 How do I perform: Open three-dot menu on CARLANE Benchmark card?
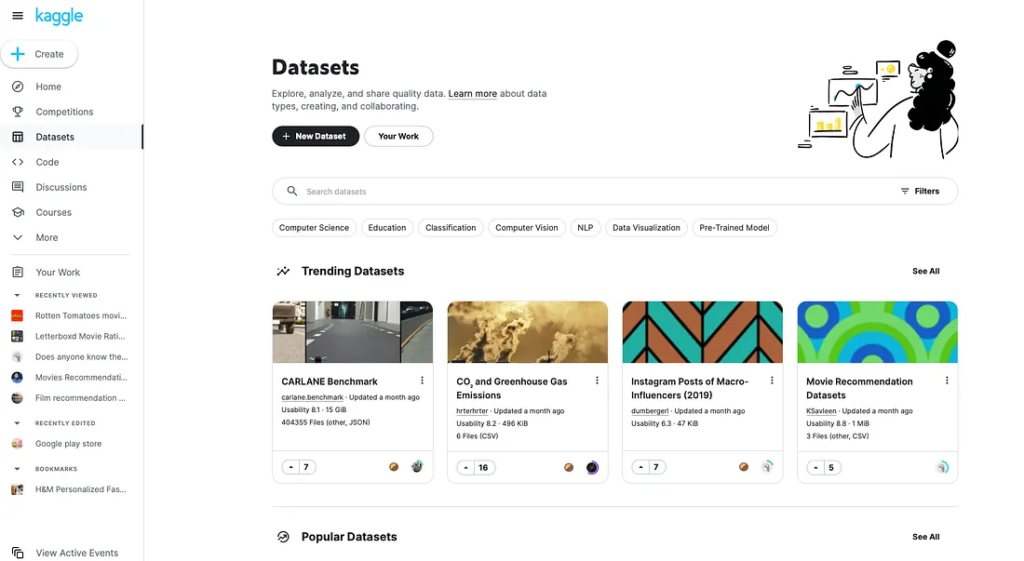pyautogui.click(x=422, y=381)
